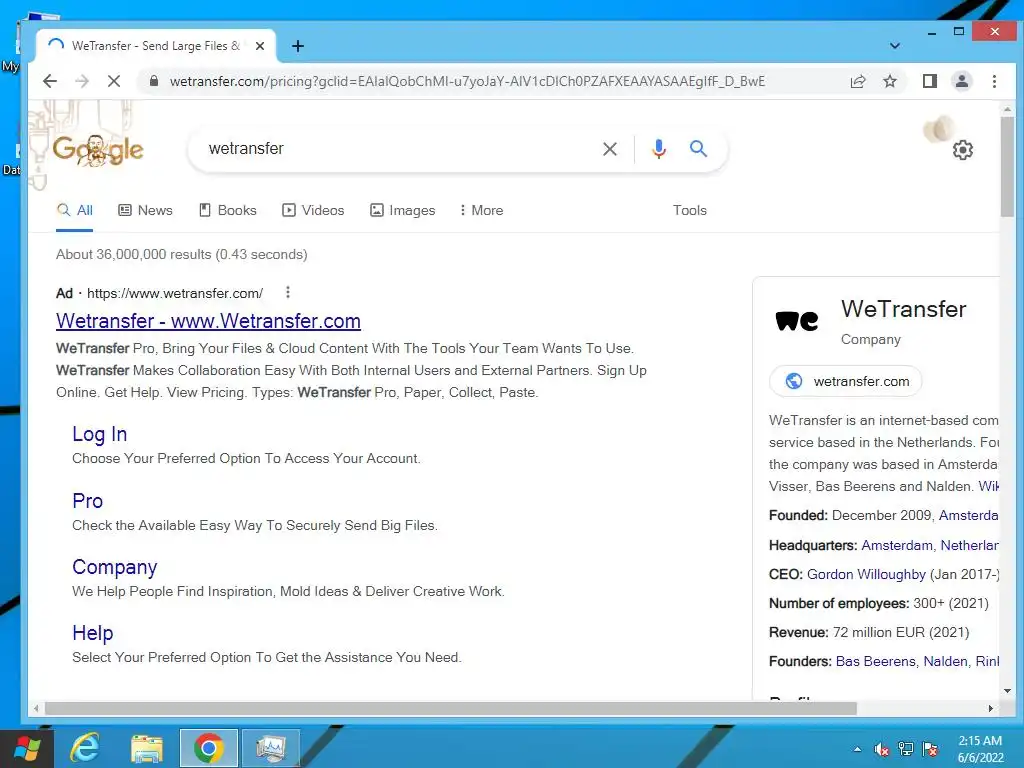The width and height of the screenshot is (1024, 768).
Task: Open the Nalden founder link
Action: pos(945,661)
